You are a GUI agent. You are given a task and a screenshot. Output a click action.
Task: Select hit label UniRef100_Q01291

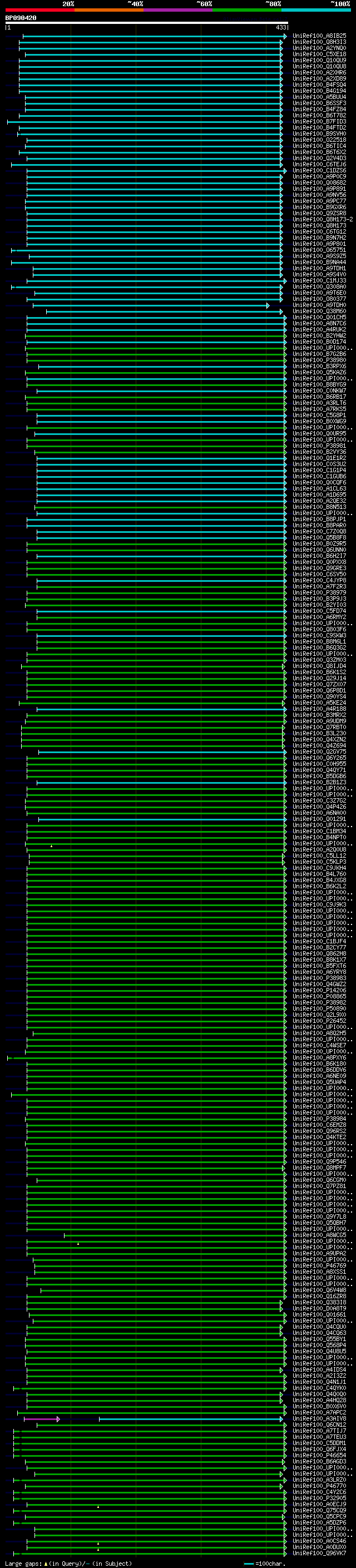319,819
